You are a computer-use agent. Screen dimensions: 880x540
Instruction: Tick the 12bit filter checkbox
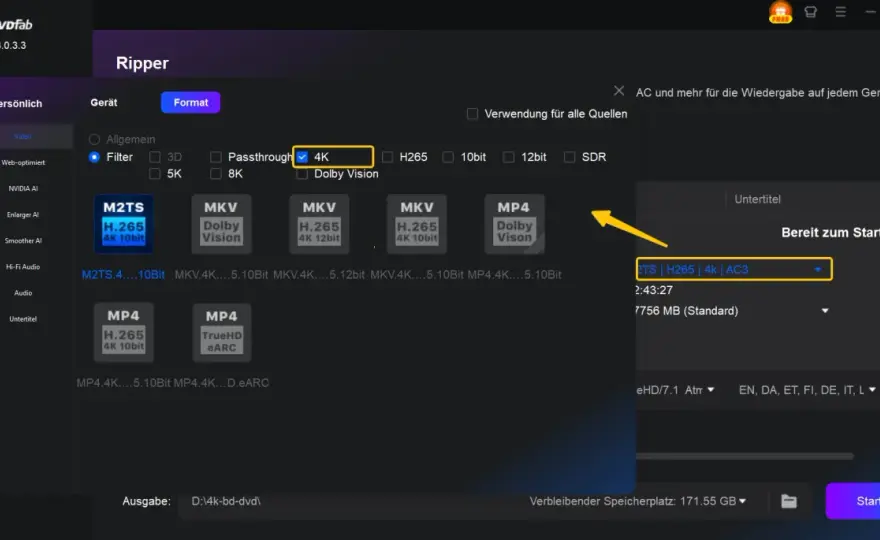[x=508, y=157]
